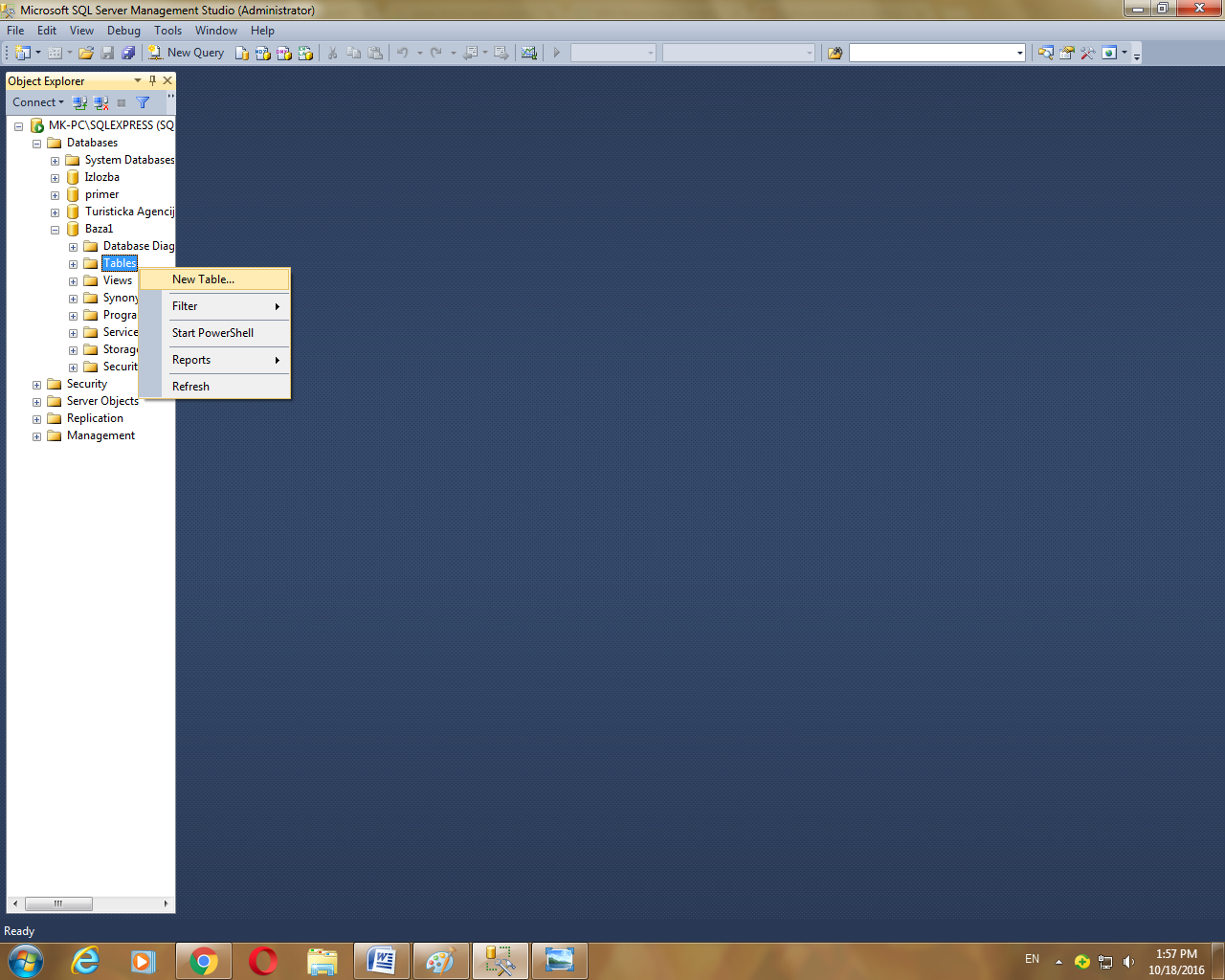Open the Object Explorer filter settings

tap(143, 102)
